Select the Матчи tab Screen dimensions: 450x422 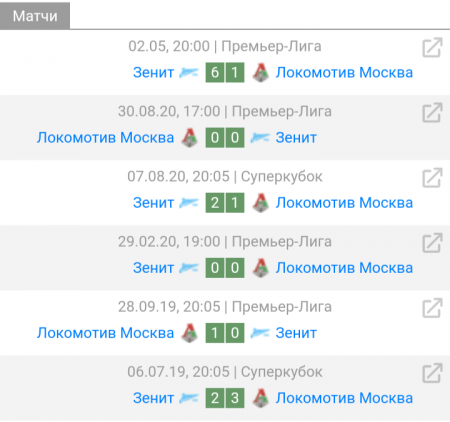[x=35, y=16]
